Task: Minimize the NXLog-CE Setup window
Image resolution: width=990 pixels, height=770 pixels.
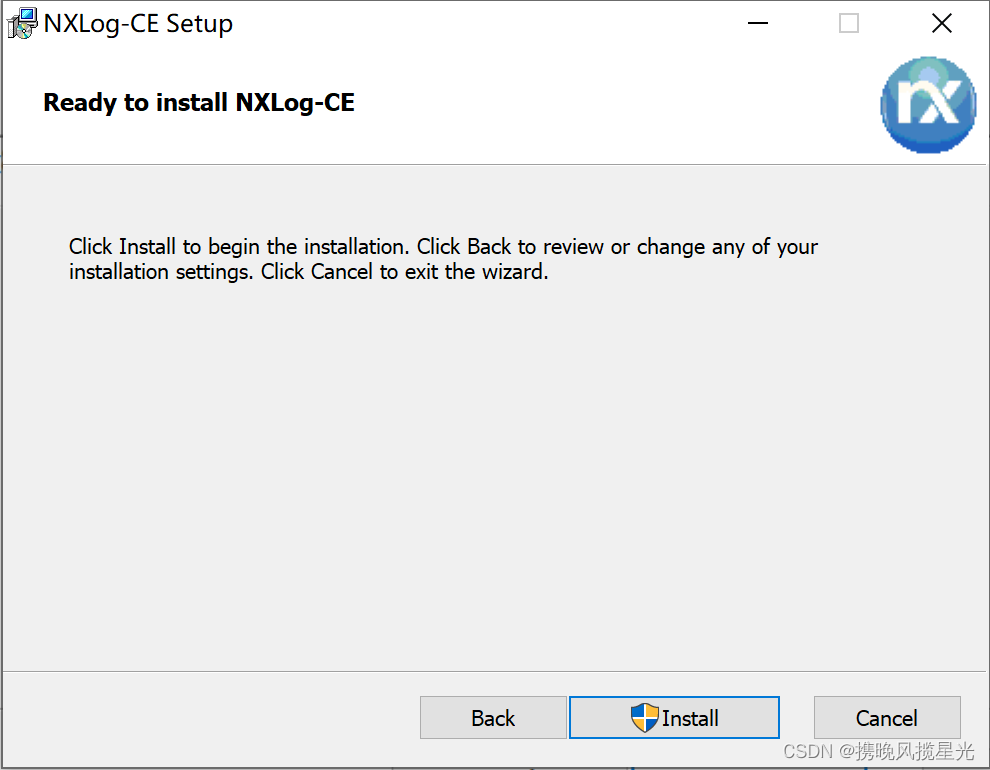Action: (x=757, y=22)
